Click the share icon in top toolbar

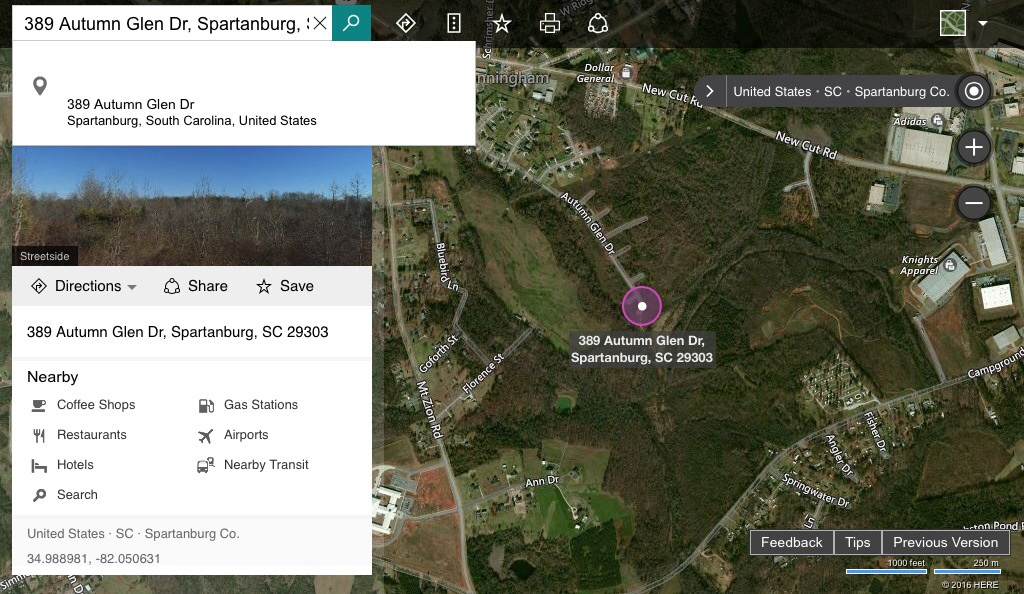pyautogui.click(x=598, y=23)
